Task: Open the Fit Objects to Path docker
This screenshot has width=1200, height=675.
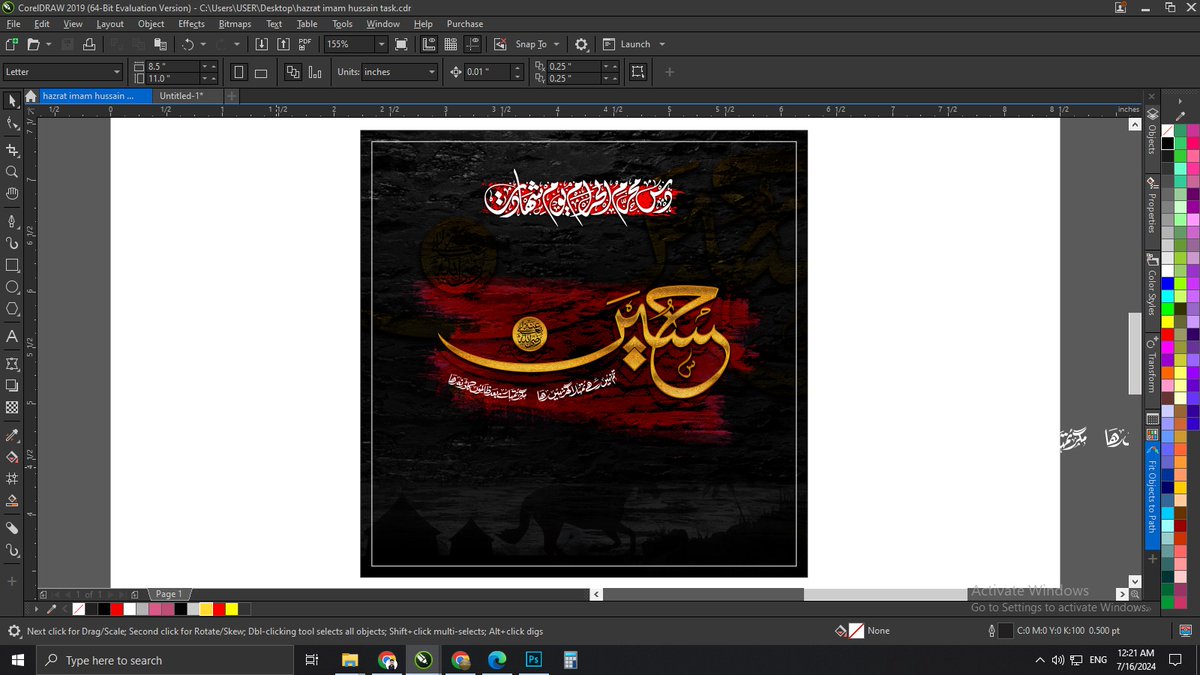Action: tap(1152, 496)
